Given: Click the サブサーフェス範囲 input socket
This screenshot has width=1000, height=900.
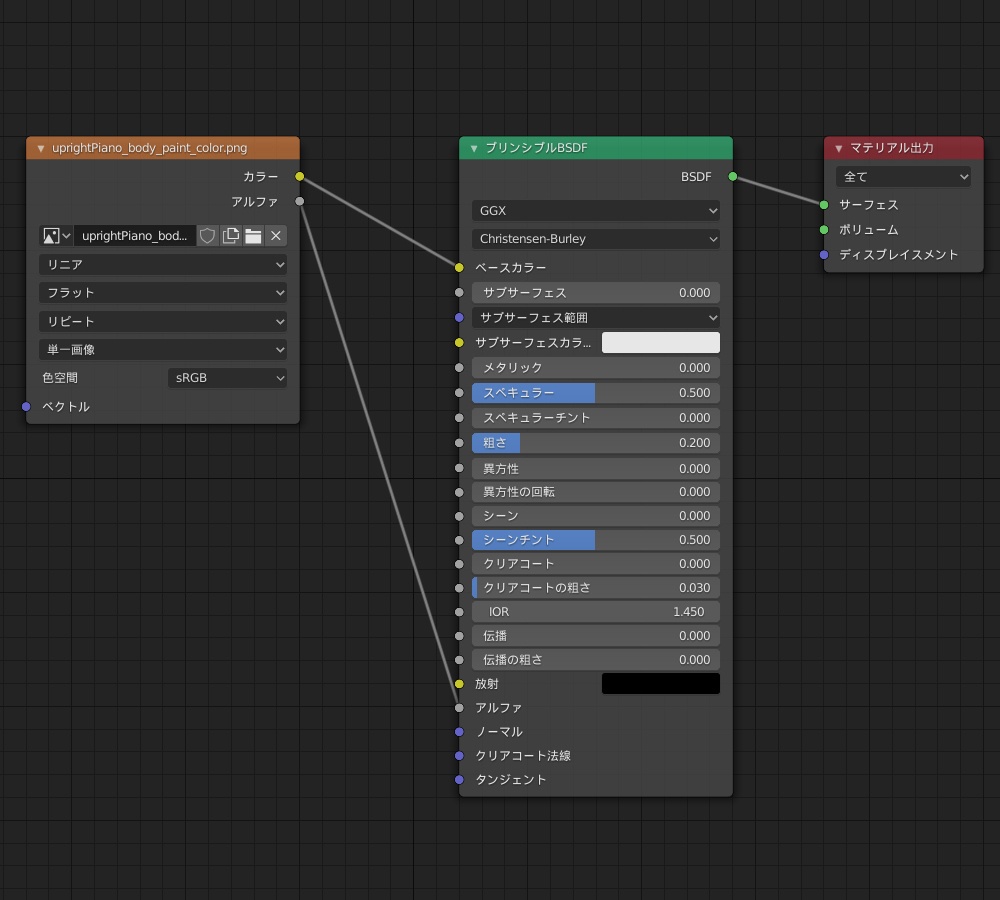Looking at the screenshot, I should 459,318.
